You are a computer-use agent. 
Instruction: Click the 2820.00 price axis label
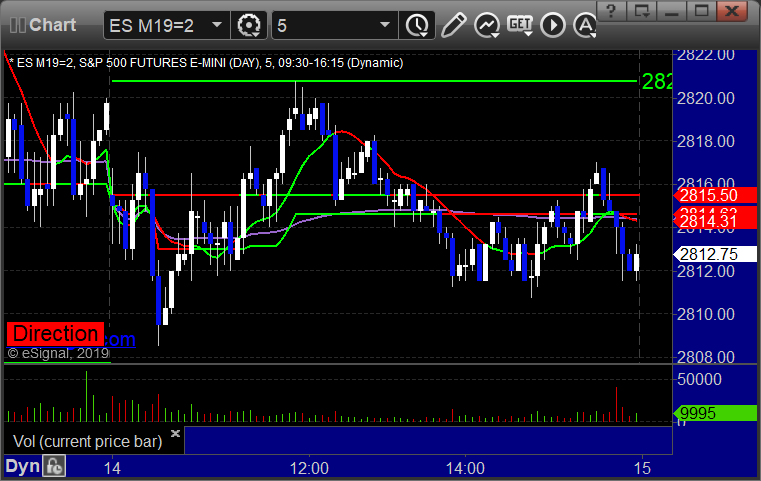pyautogui.click(x=706, y=99)
